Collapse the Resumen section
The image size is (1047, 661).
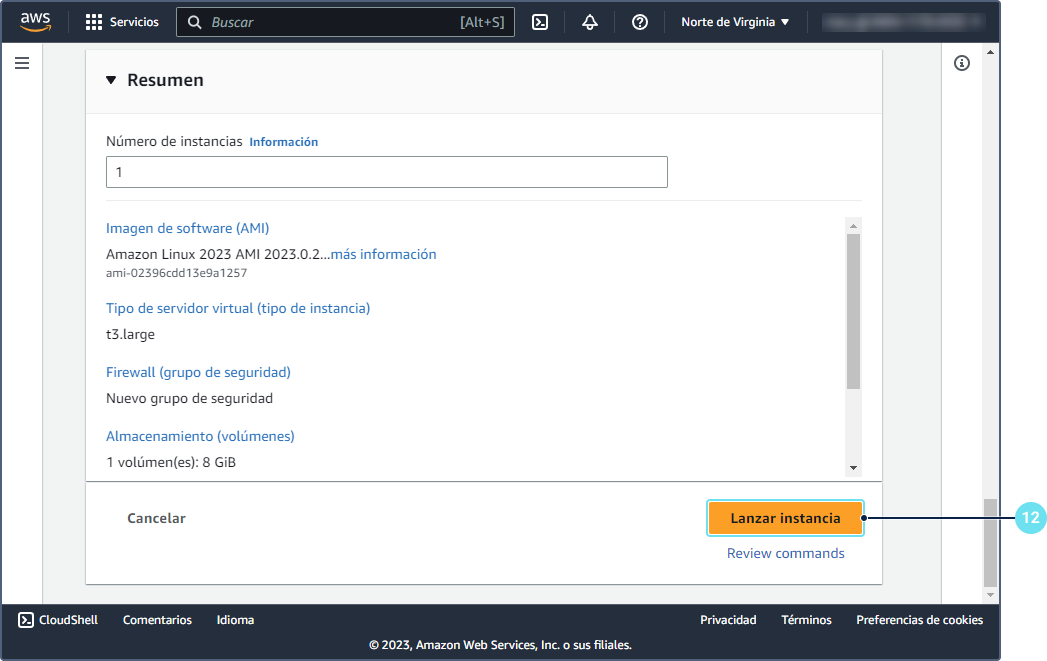point(111,80)
